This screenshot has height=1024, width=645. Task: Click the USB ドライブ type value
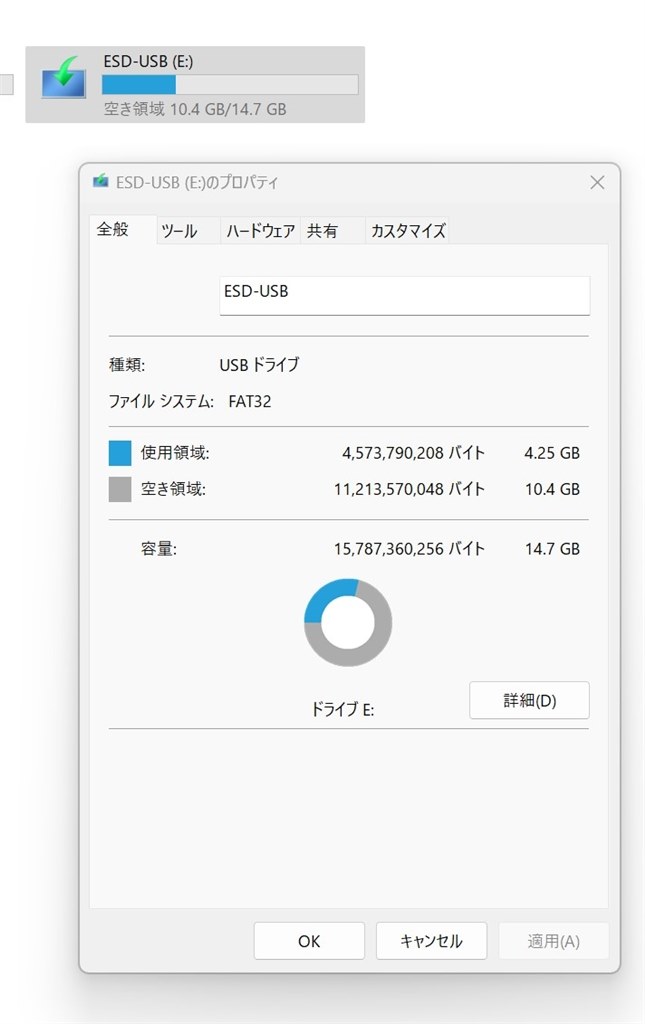(259, 364)
